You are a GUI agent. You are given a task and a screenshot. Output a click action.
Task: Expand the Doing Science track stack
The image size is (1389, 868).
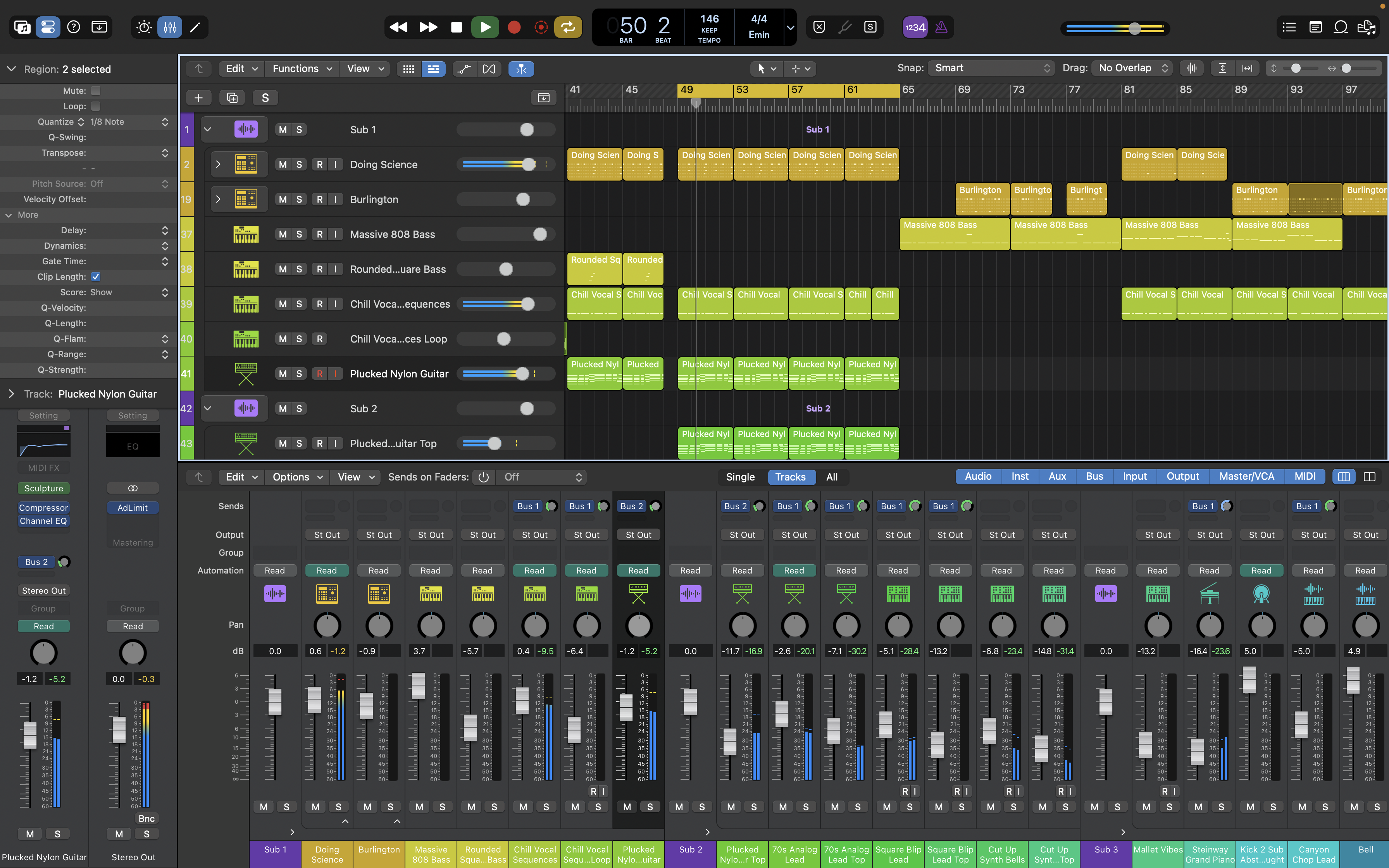point(218,165)
